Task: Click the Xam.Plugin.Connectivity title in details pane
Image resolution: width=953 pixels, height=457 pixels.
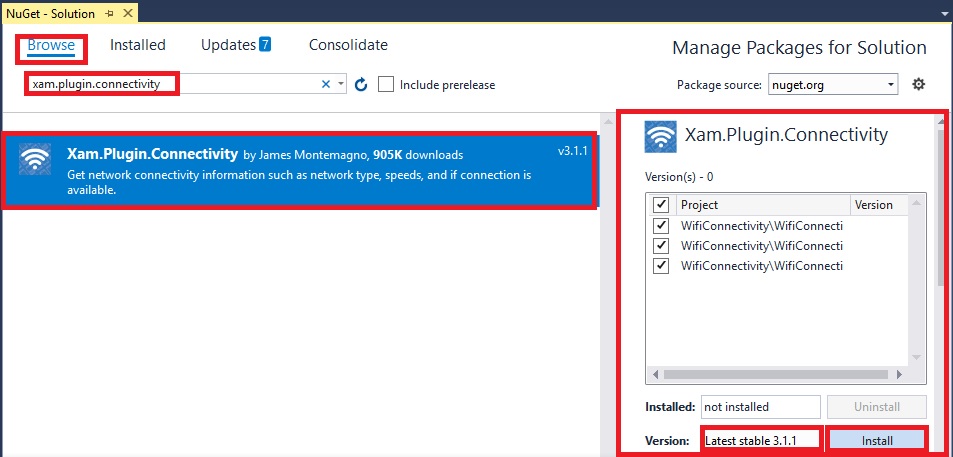Action: point(786,134)
